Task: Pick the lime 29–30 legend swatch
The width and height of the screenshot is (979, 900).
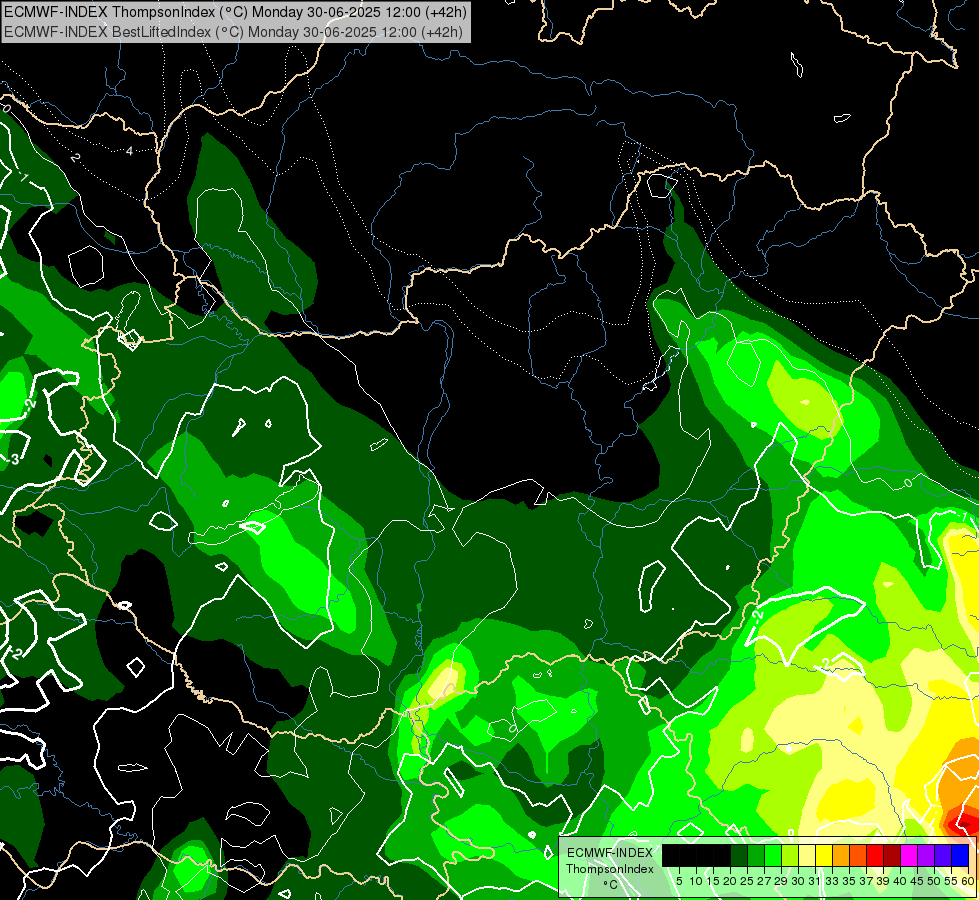Action: pos(790,855)
